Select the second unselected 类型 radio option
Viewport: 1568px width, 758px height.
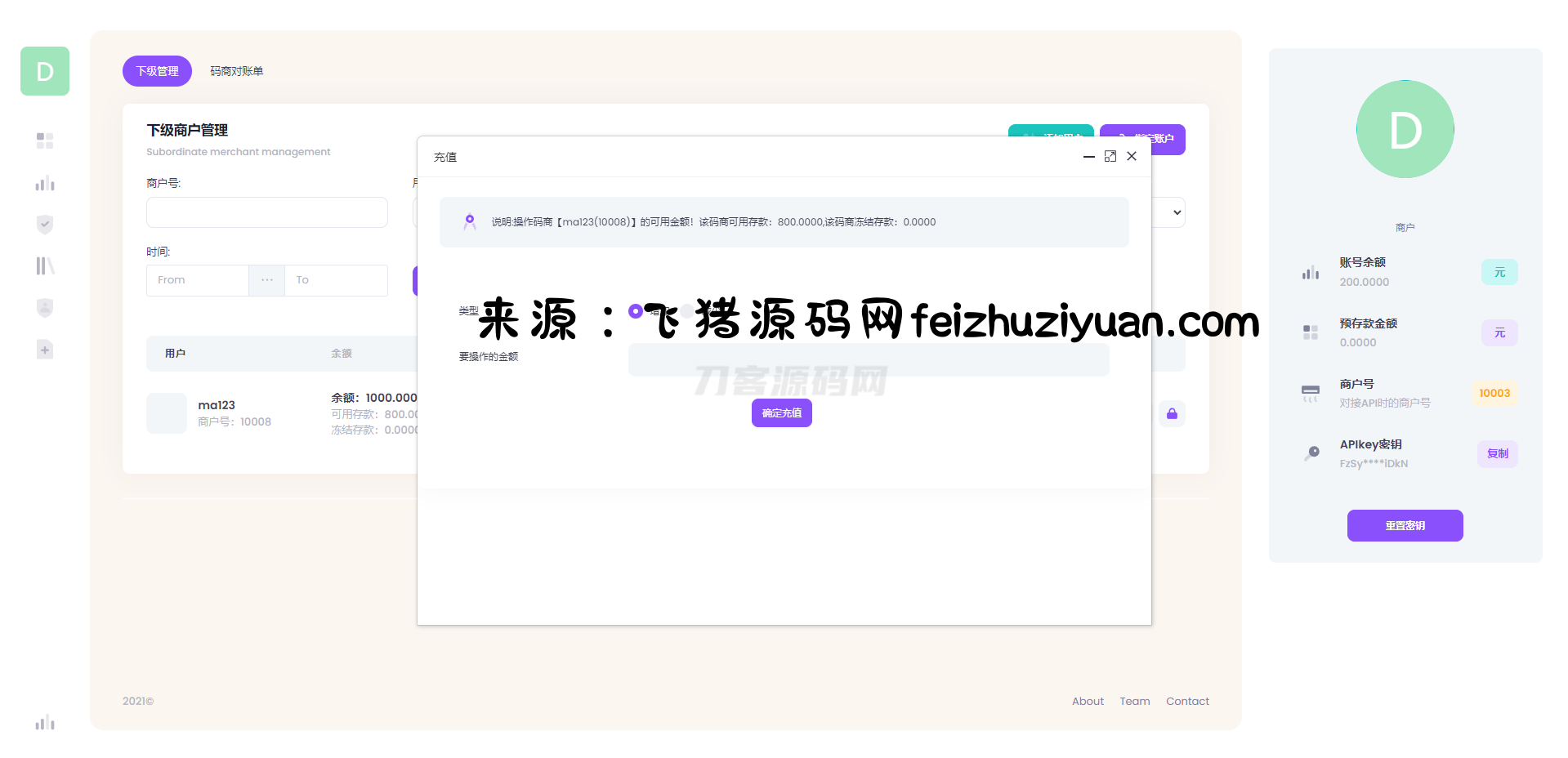click(x=687, y=311)
